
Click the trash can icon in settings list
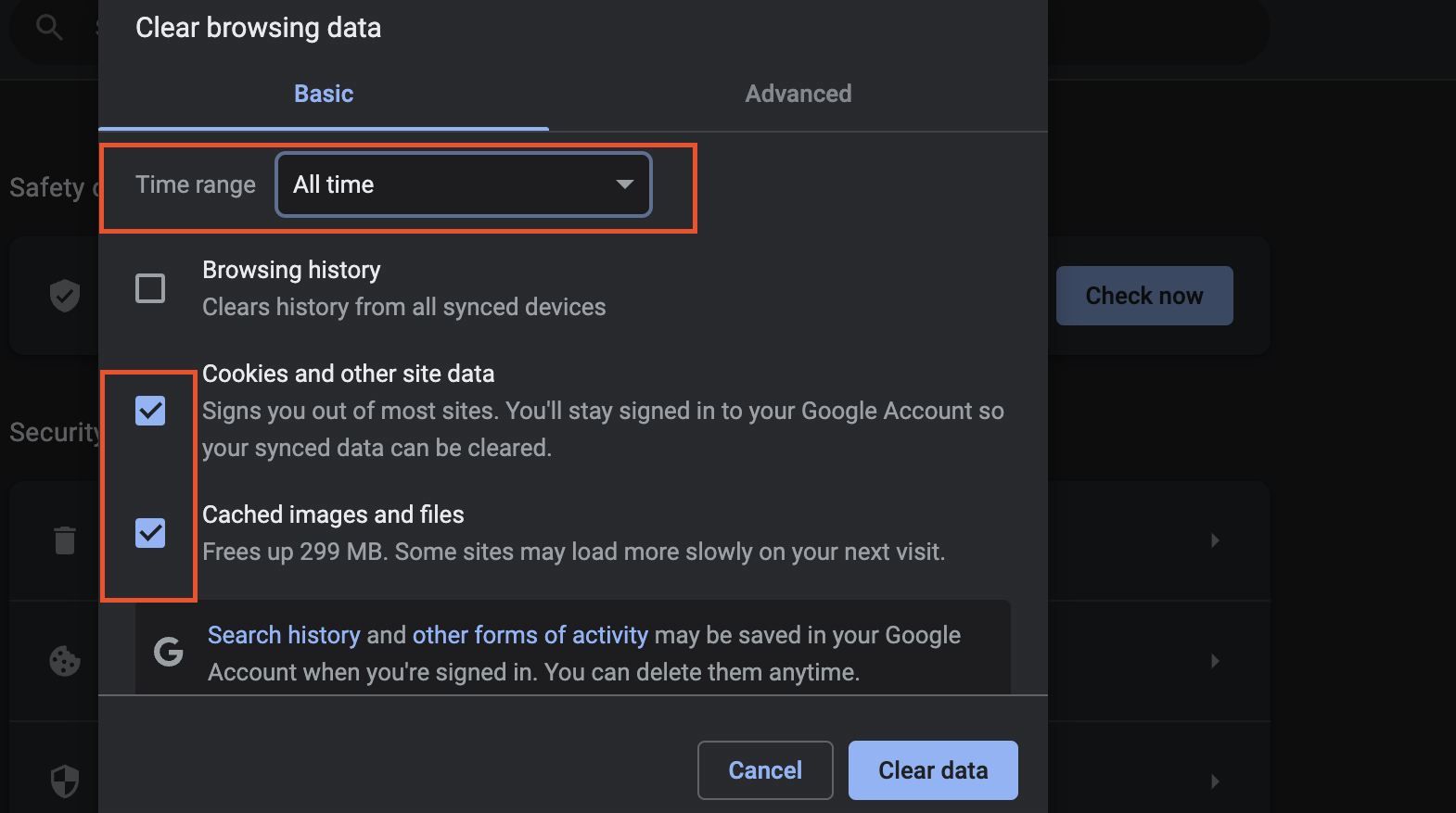[x=65, y=540]
